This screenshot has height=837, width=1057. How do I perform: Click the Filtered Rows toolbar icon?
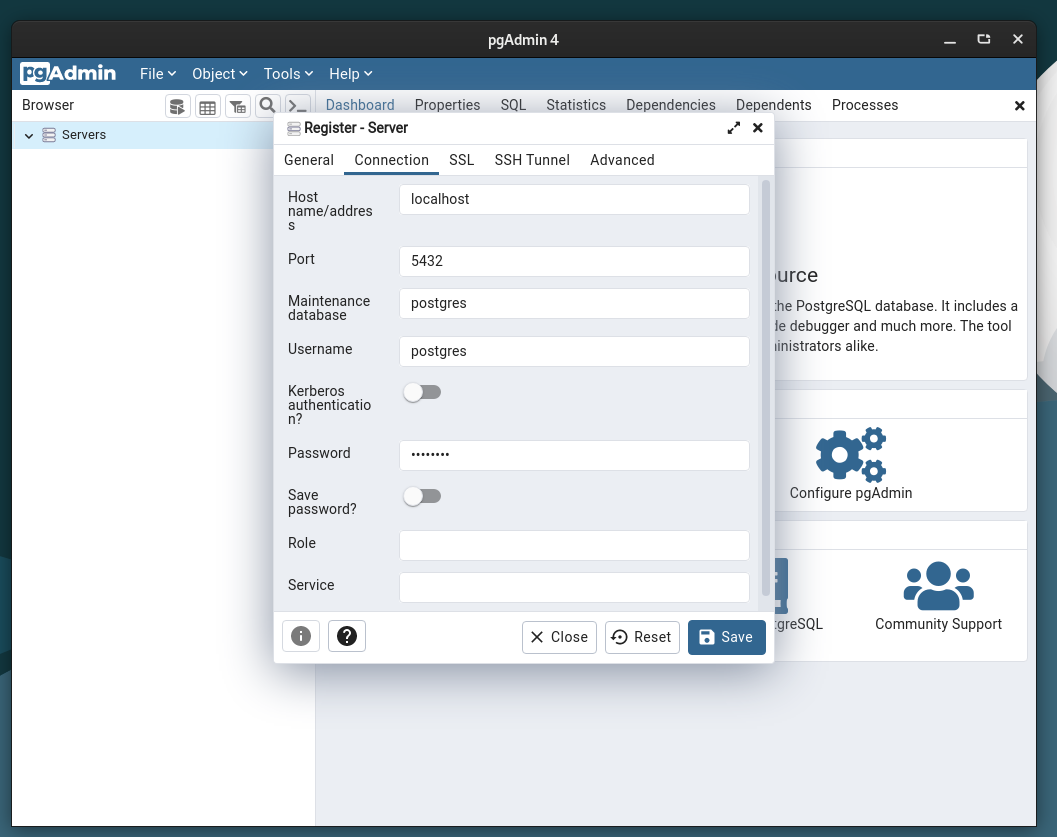click(238, 106)
